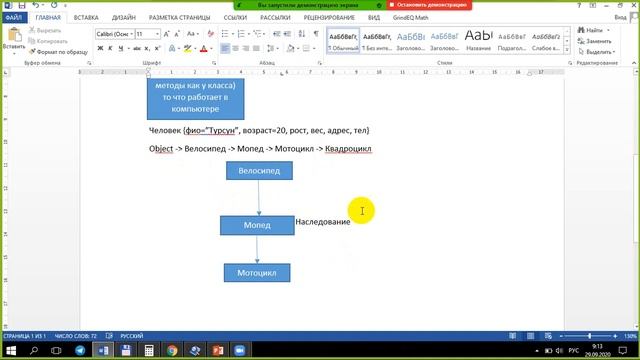Open the ФАЙЛ menu
Screen dimensions: 640x360
[14, 18]
